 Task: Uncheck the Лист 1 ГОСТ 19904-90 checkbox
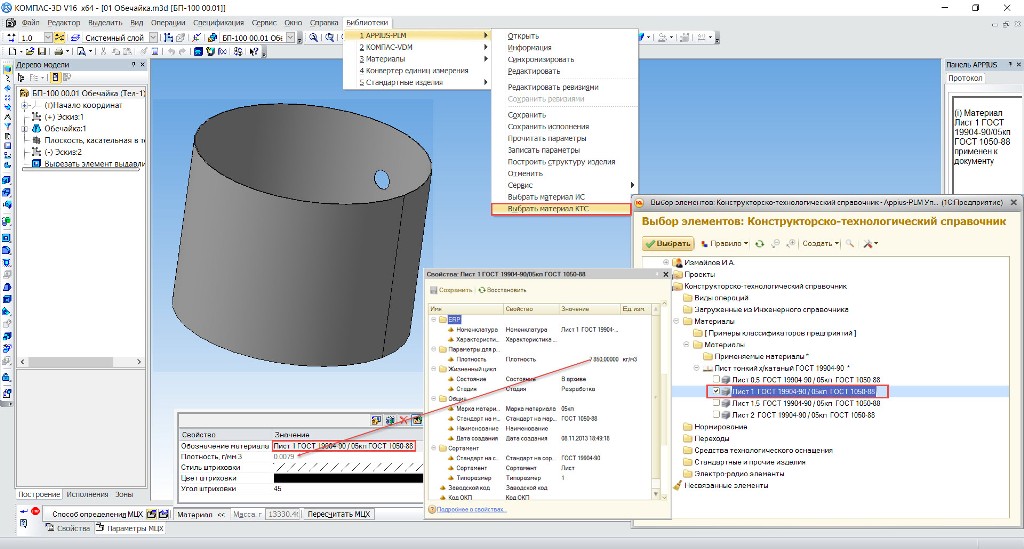coord(716,391)
